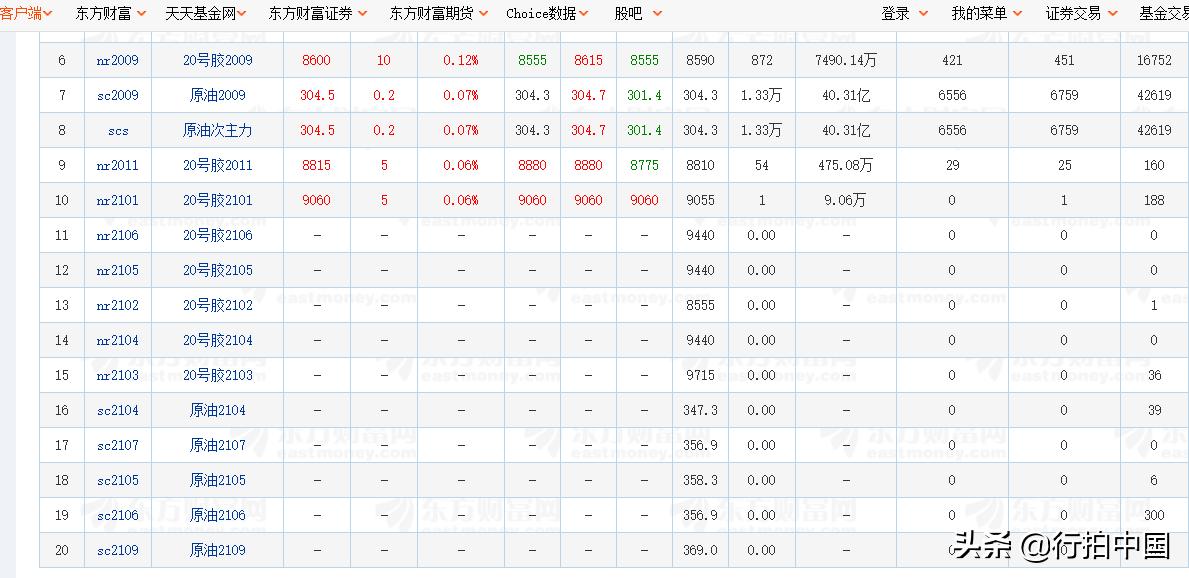Image resolution: width=1189 pixels, height=578 pixels.
Task: Open the 20号胶2102 link
Action: (218, 305)
